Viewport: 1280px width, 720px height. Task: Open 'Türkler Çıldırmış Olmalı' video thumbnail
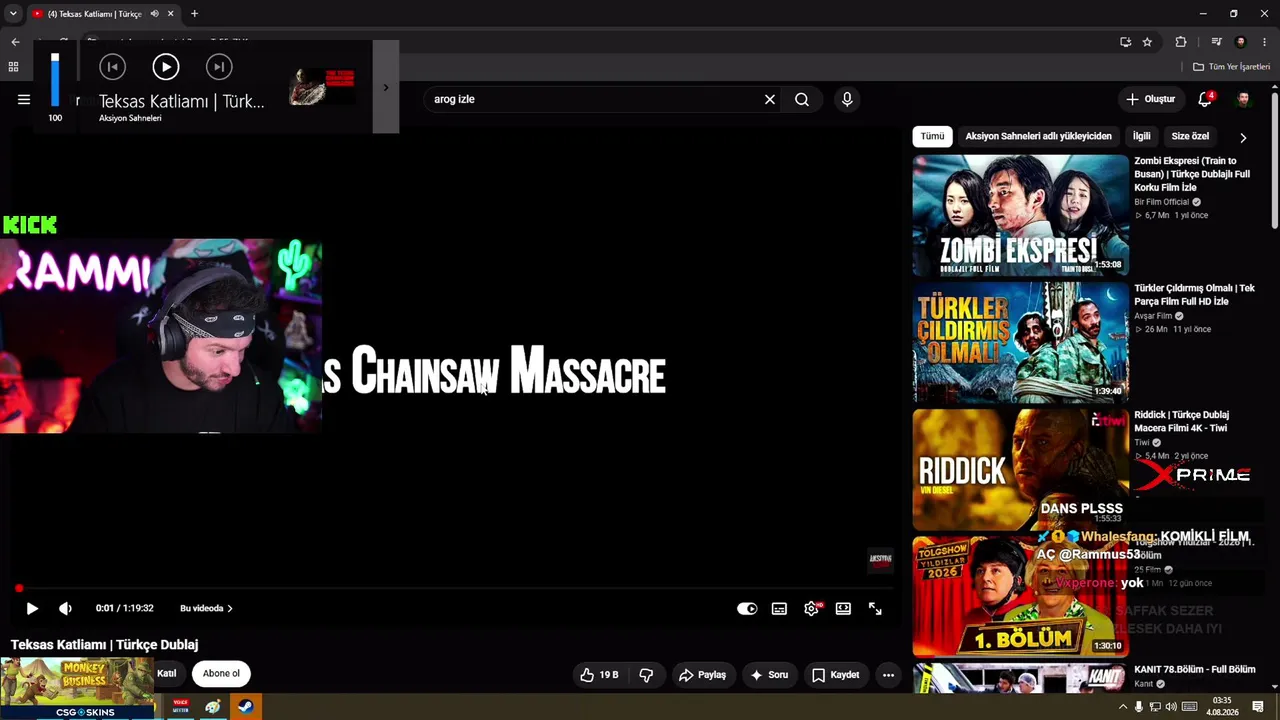1020,342
